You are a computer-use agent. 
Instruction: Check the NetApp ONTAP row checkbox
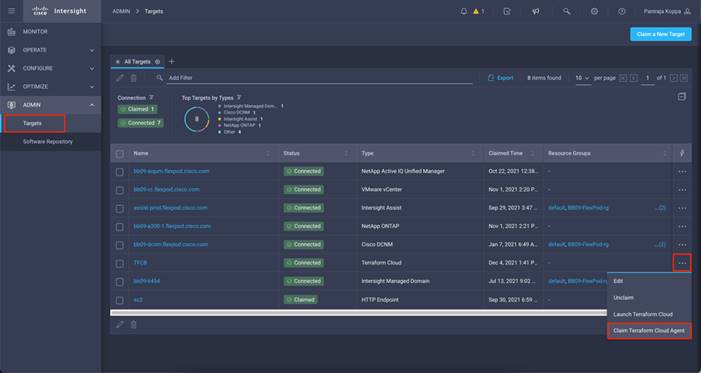[119, 227]
